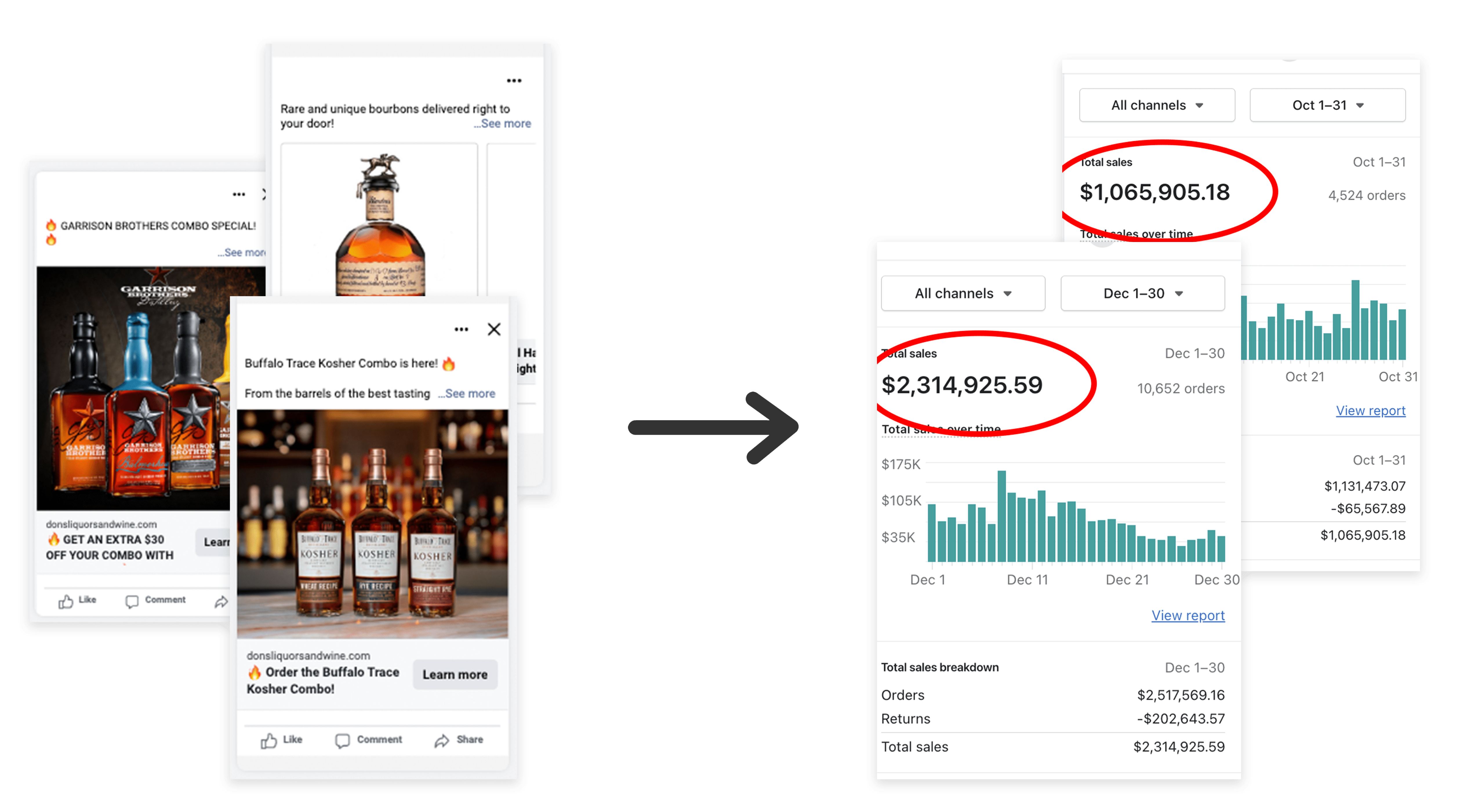Close the Buffalo Trace Kosher Combo ad
Image resolution: width=1471 pixels, height=812 pixels.
494,329
